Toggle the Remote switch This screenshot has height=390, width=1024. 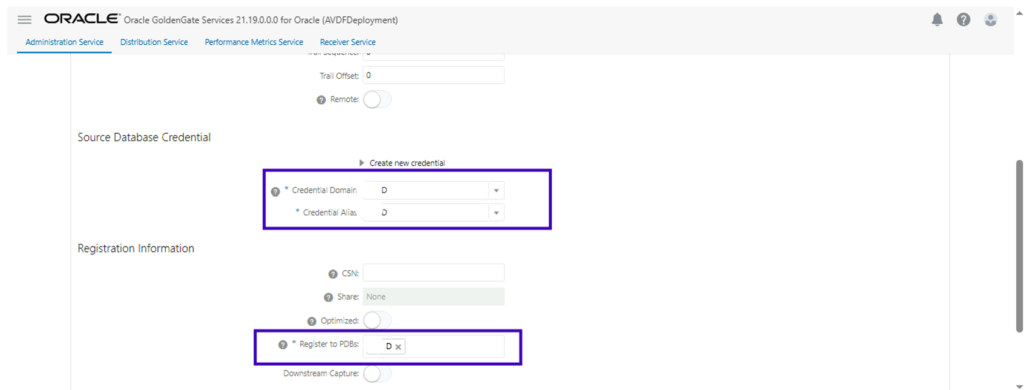[377, 100]
